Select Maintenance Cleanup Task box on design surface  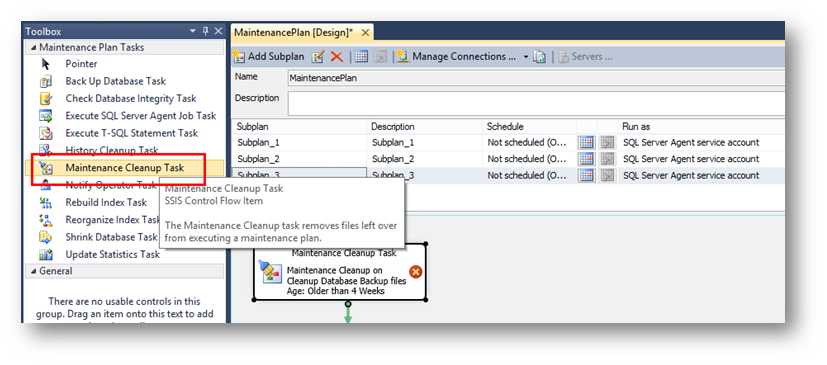[x=340, y=272]
